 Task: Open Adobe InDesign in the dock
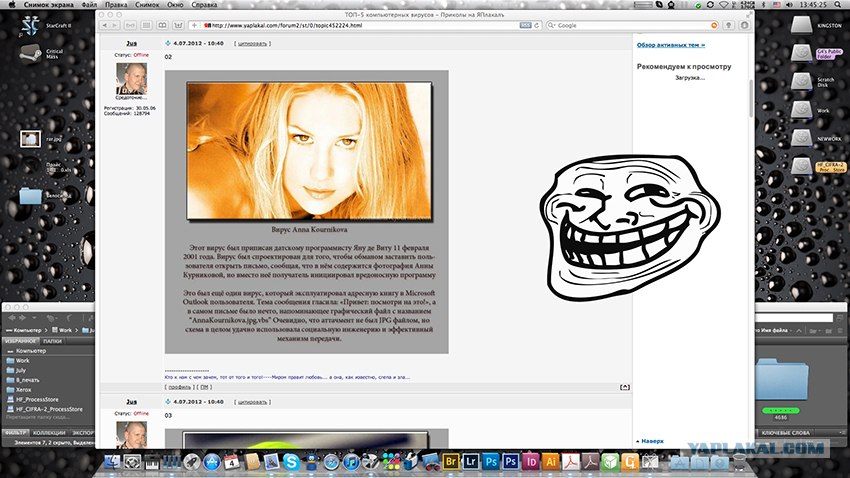[531, 462]
